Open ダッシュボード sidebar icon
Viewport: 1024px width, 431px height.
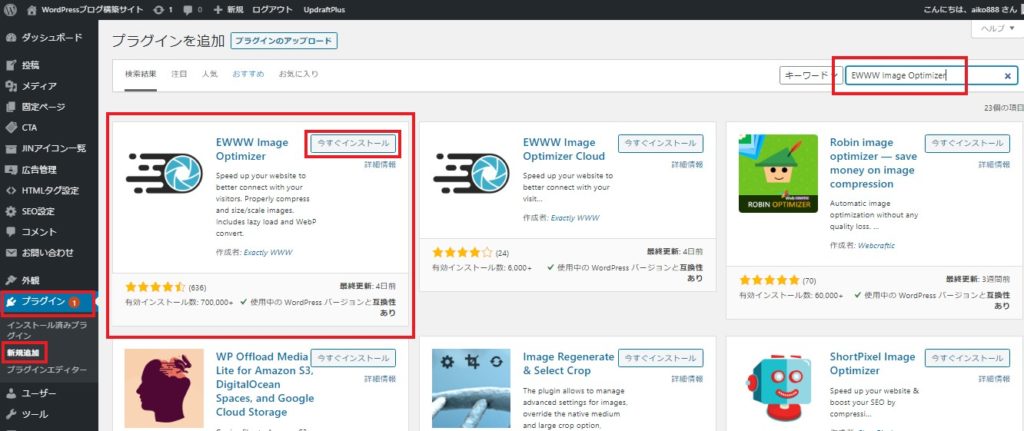click(x=10, y=38)
